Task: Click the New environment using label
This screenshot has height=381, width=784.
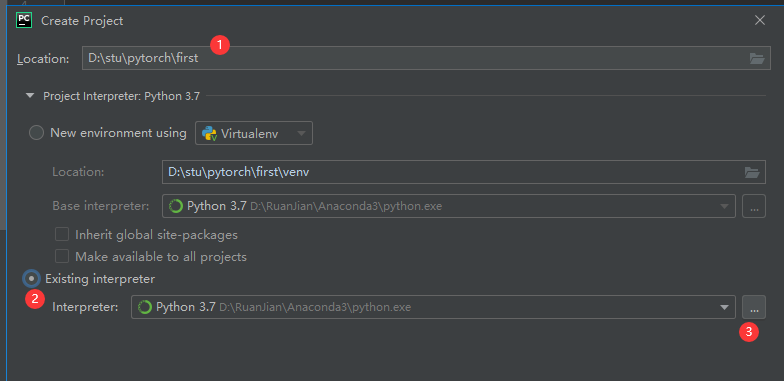Action: pos(118,133)
